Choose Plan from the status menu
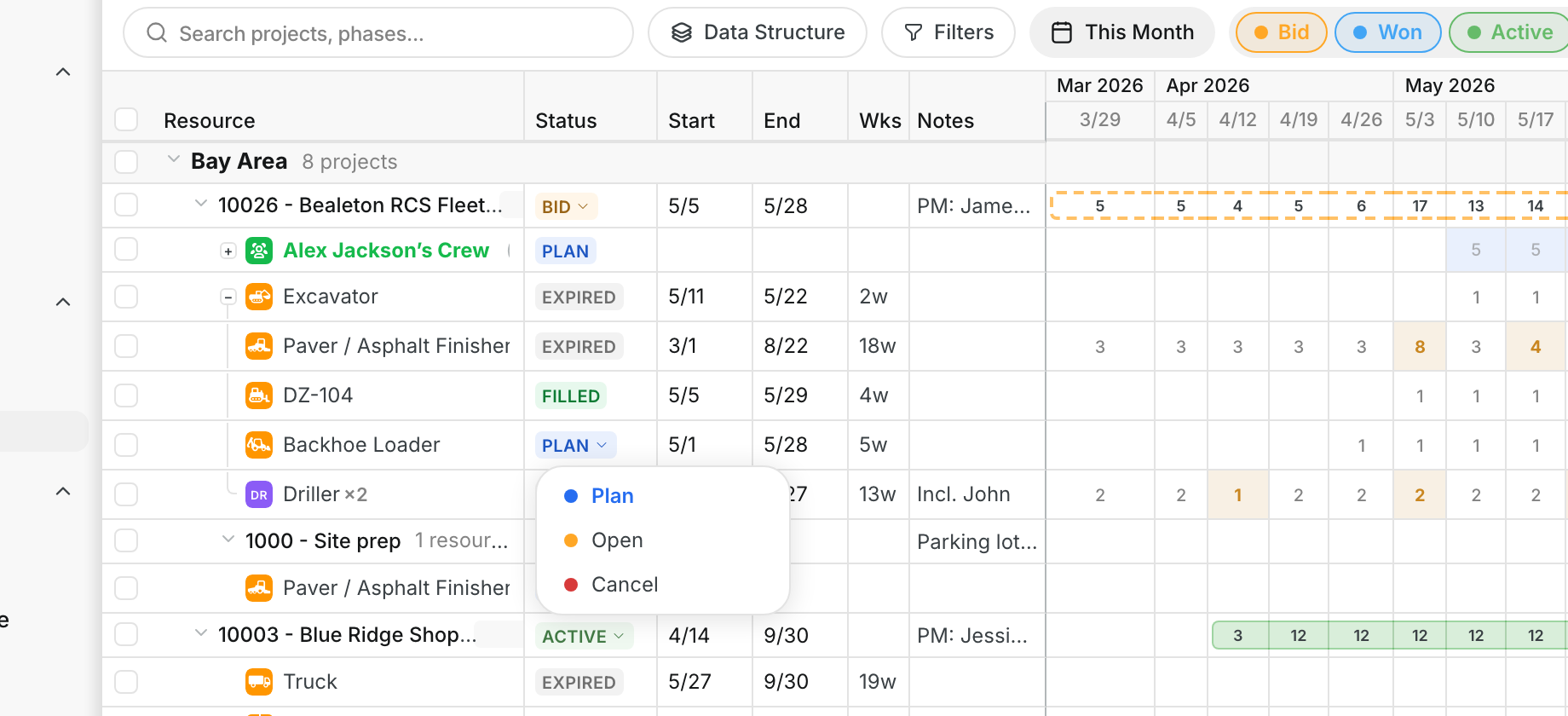The width and height of the screenshot is (1568, 716). point(663,496)
